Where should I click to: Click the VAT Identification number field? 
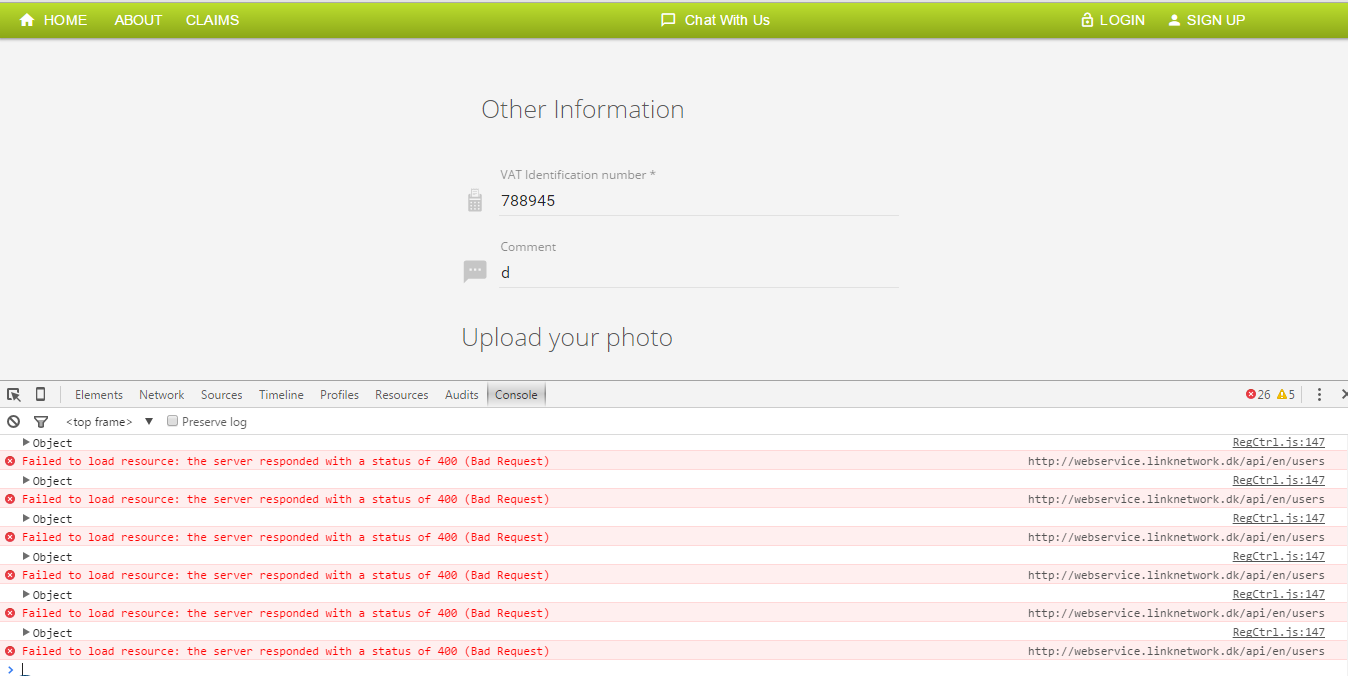(698, 201)
